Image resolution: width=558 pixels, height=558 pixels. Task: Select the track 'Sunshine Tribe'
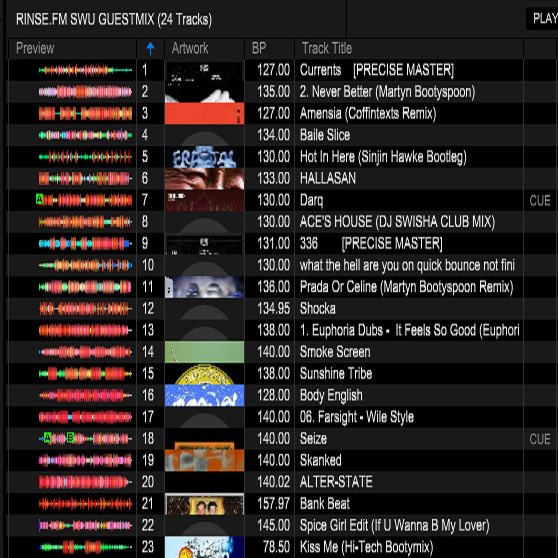click(336, 374)
